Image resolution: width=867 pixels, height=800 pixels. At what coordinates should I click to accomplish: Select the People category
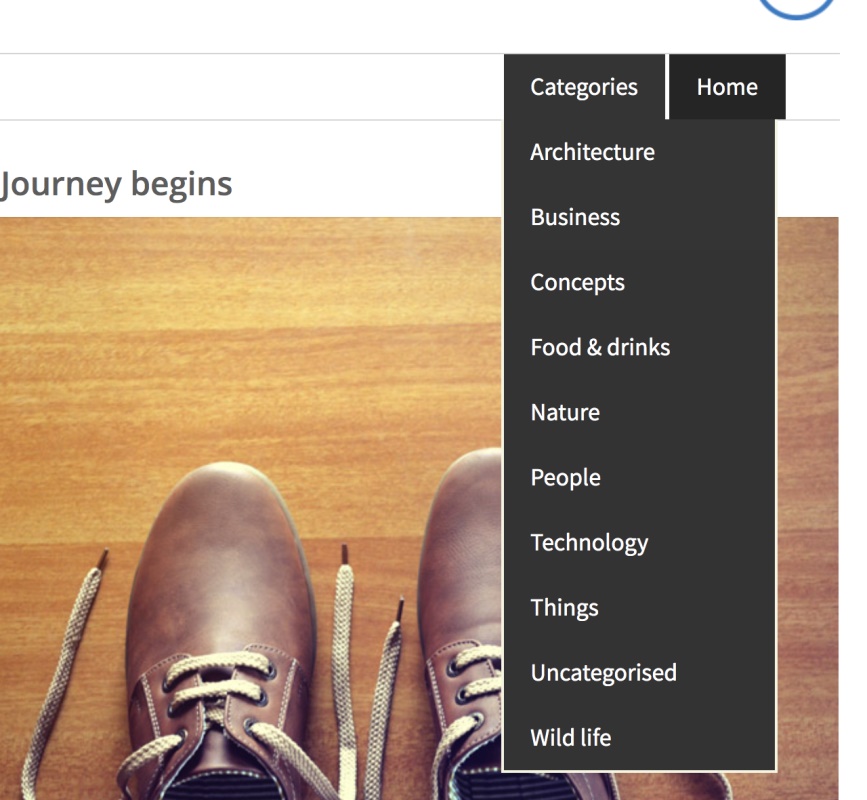point(565,477)
